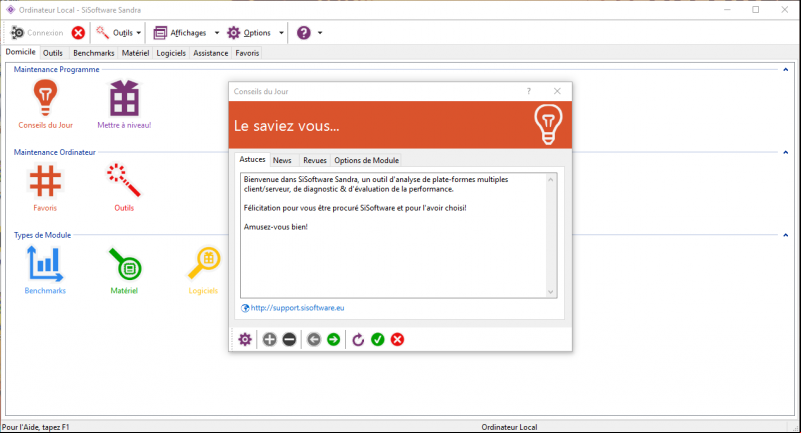Viewport: 801px width, 433px height.
Task: Click the lightbulb icon in orange banner
Action: (x=548, y=125)
